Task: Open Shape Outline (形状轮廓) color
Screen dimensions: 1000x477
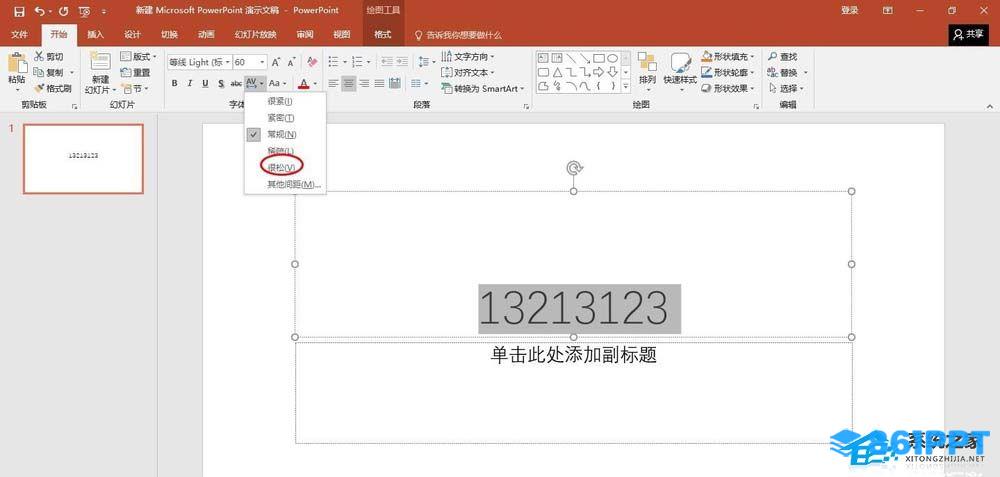Action: tap(728, 73)
